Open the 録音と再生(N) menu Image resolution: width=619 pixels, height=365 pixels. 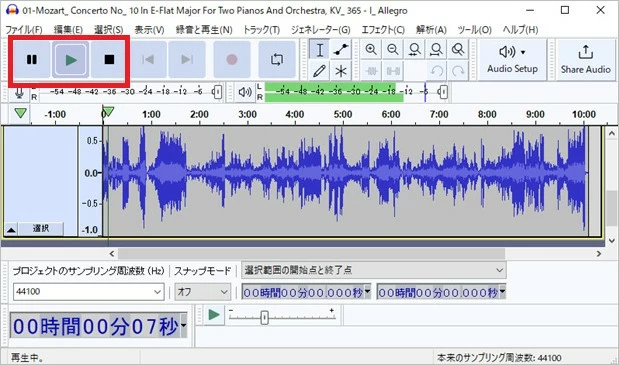click(204, 30)
